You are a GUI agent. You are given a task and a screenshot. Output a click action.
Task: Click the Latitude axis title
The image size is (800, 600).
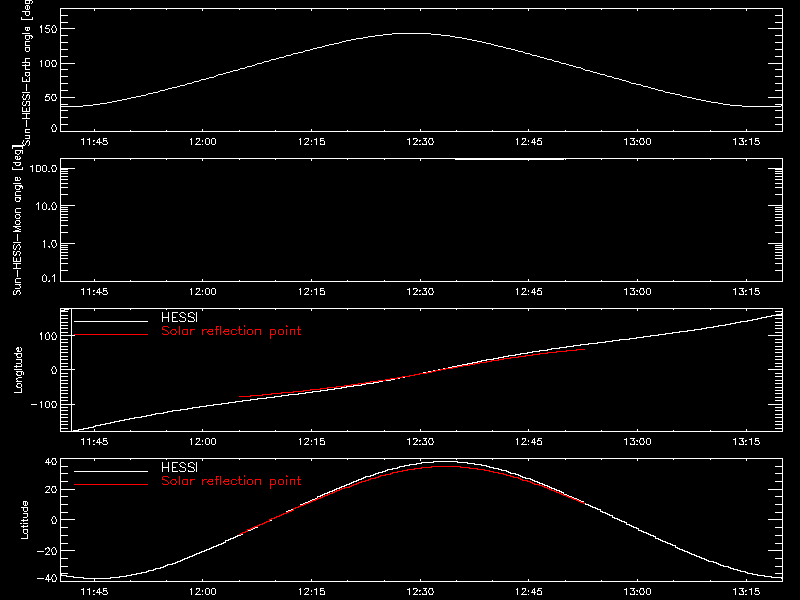coord(24,520)
